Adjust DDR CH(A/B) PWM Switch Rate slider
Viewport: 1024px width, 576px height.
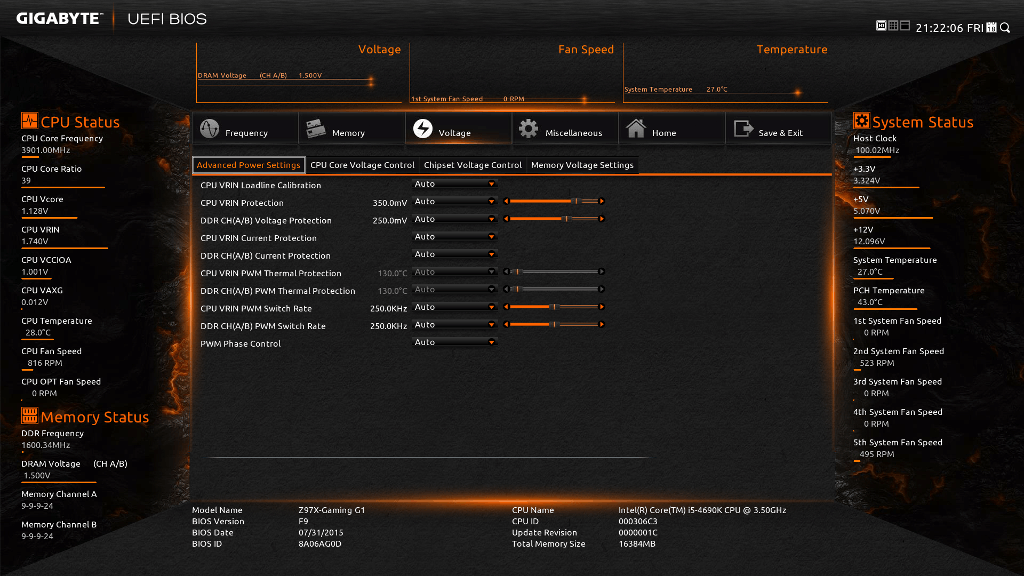pos(554,325)
